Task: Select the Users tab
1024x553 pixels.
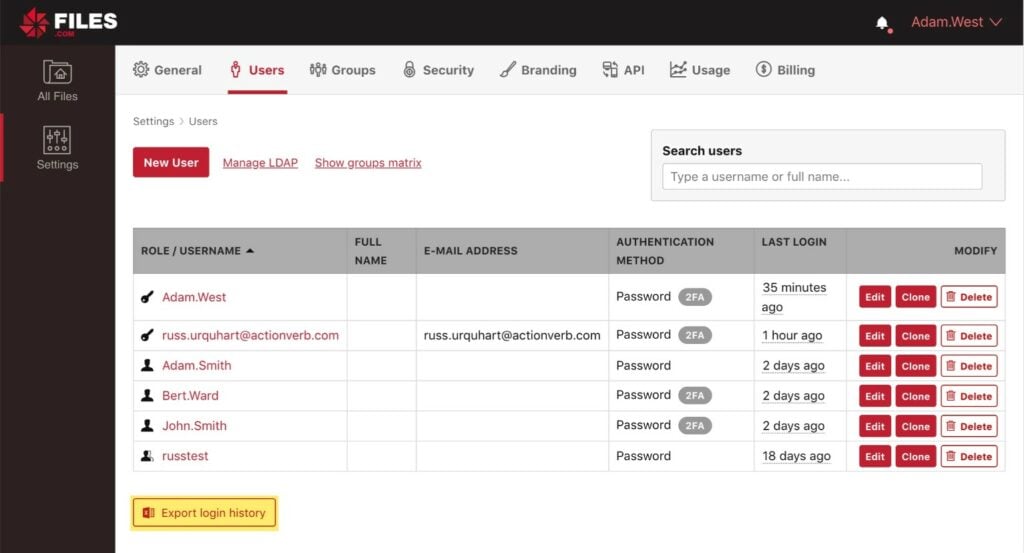Action: pyautogui.click(x=257, y=70)
